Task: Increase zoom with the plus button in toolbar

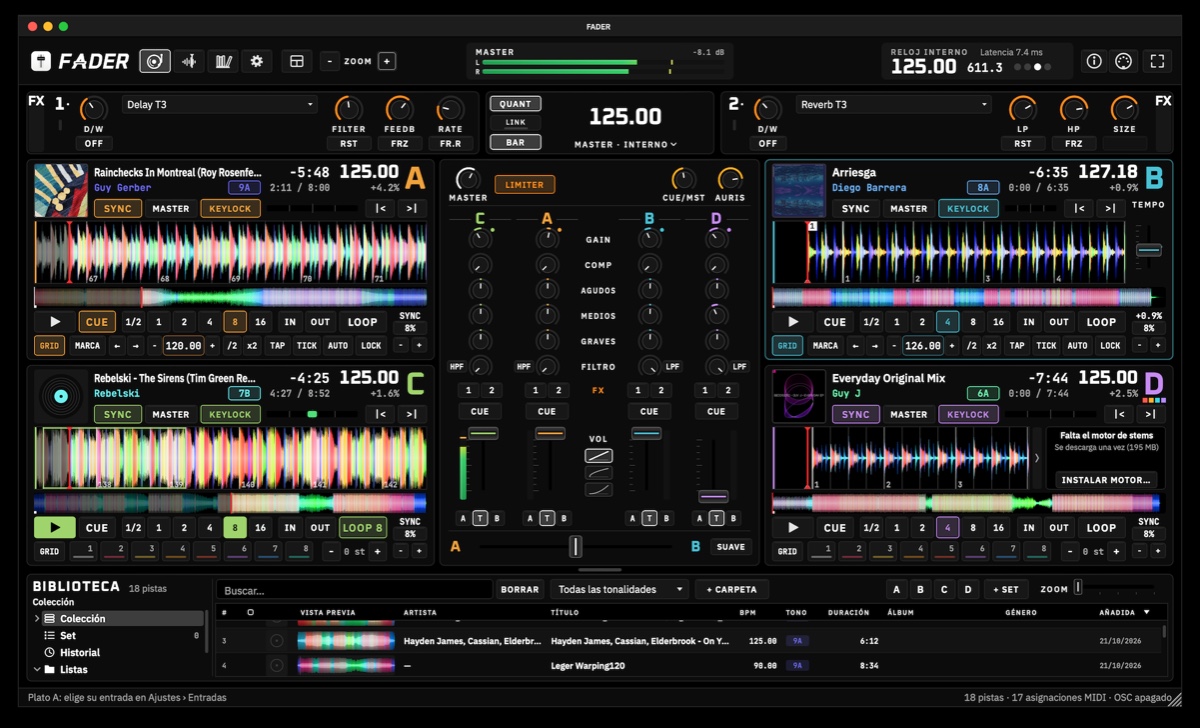Action: pyautogui.click(x=387, y=61)
